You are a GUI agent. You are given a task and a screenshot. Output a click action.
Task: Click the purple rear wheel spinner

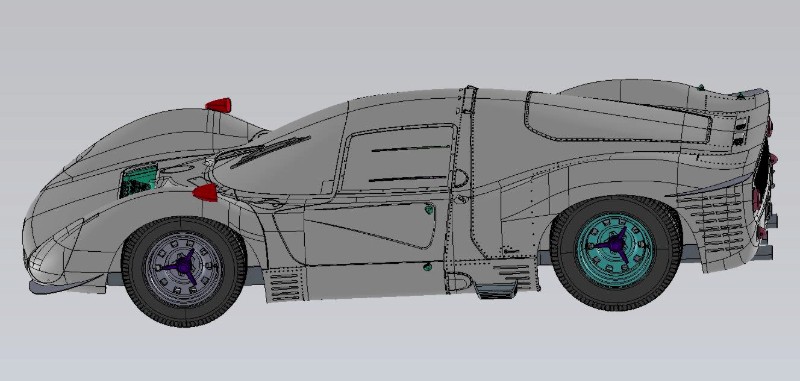click(x=617, y=245)
